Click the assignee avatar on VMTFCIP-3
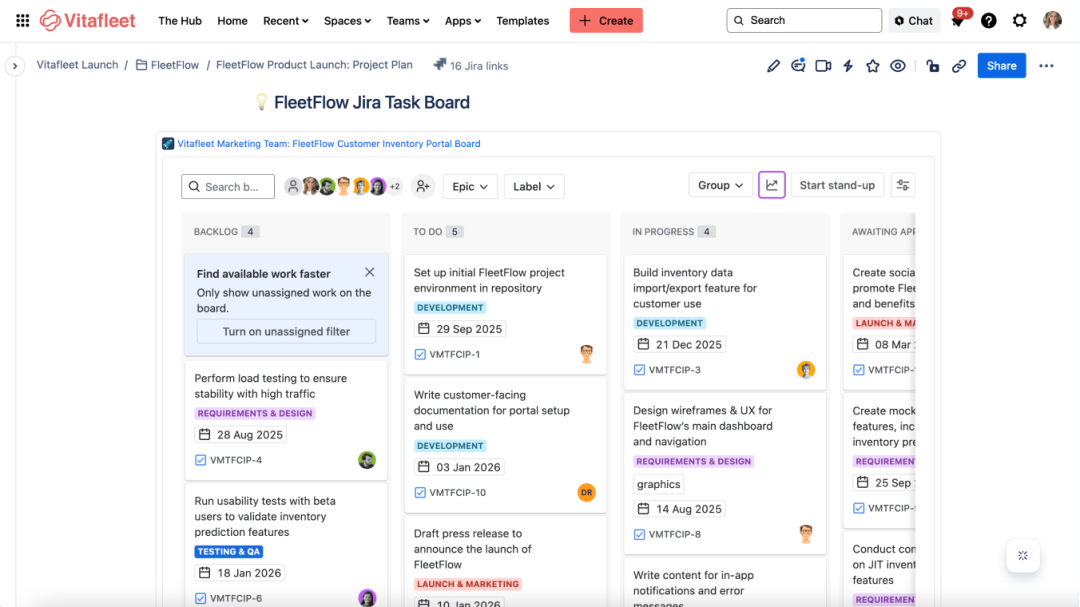 [x=806, y=369]
